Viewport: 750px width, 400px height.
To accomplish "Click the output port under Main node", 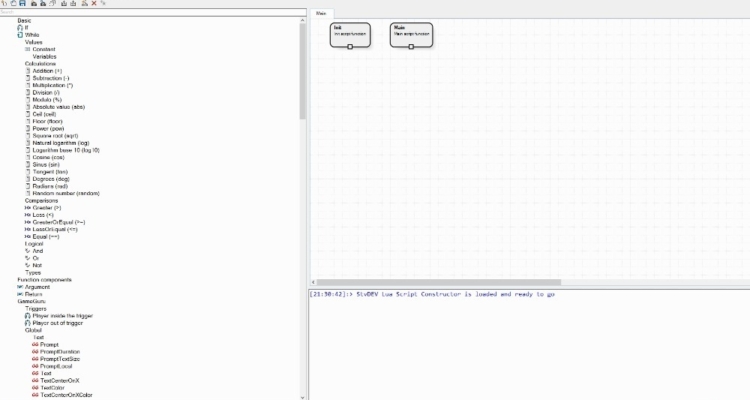I will 411,47.
